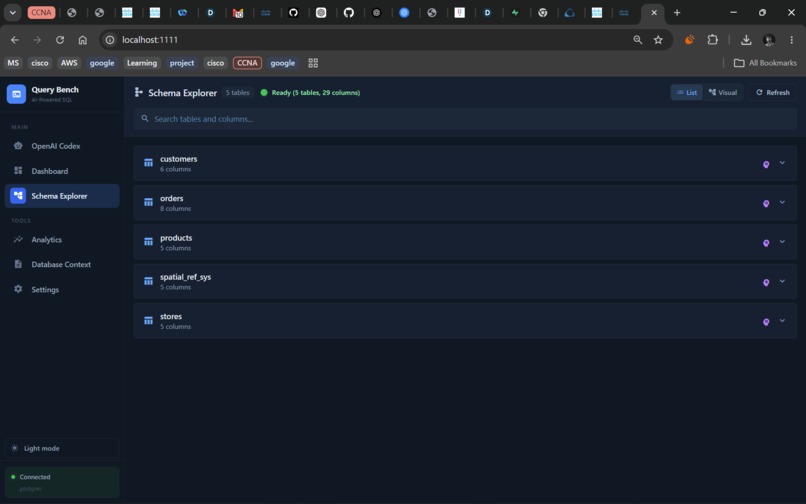The height and width of the screenshot is (504, 806).
Task: Click the customers table name
Action: coord(178,159)
